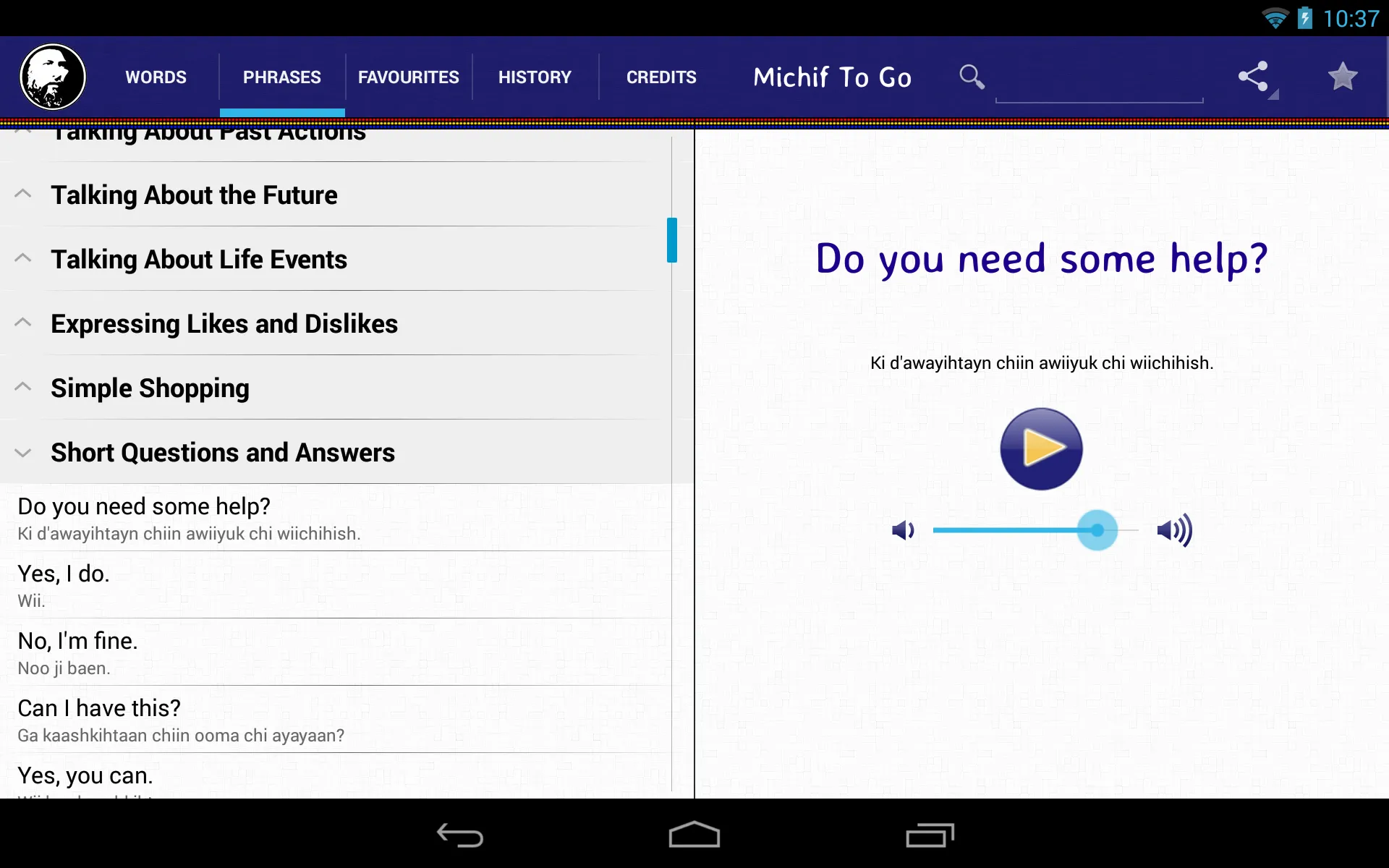
Task: Open CREDITS section
Action: point(661,77)
